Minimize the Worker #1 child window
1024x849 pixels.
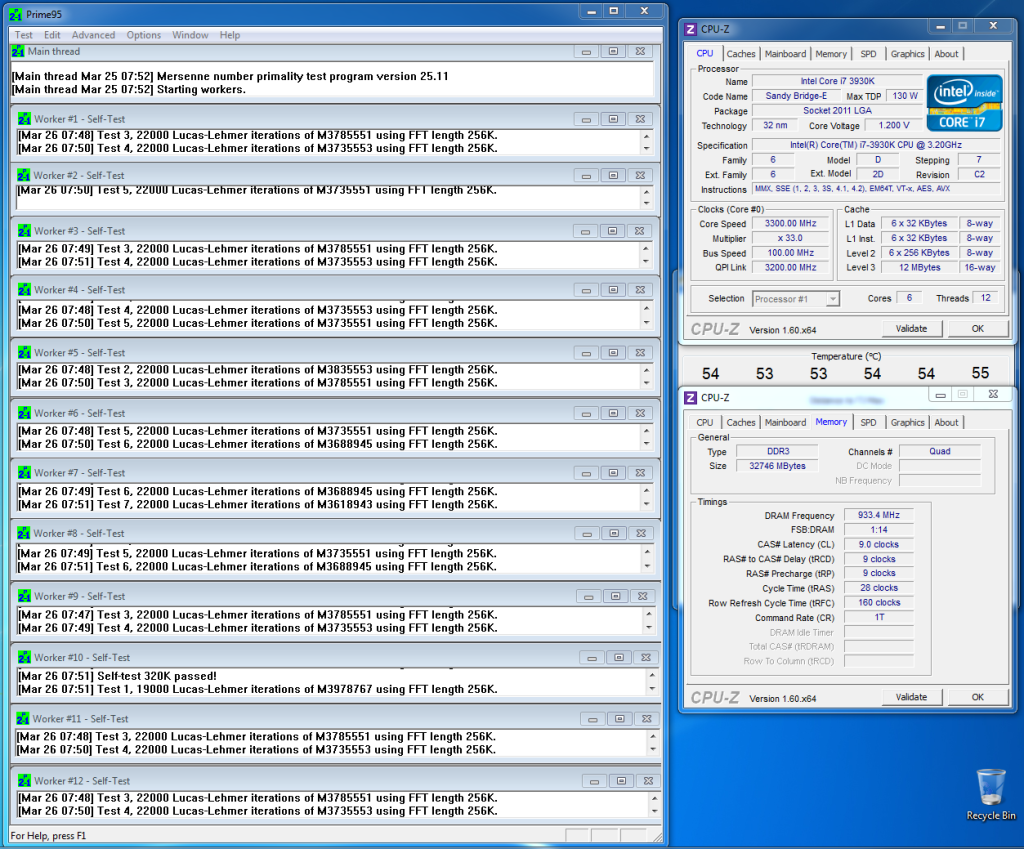[x=586, y=119]
